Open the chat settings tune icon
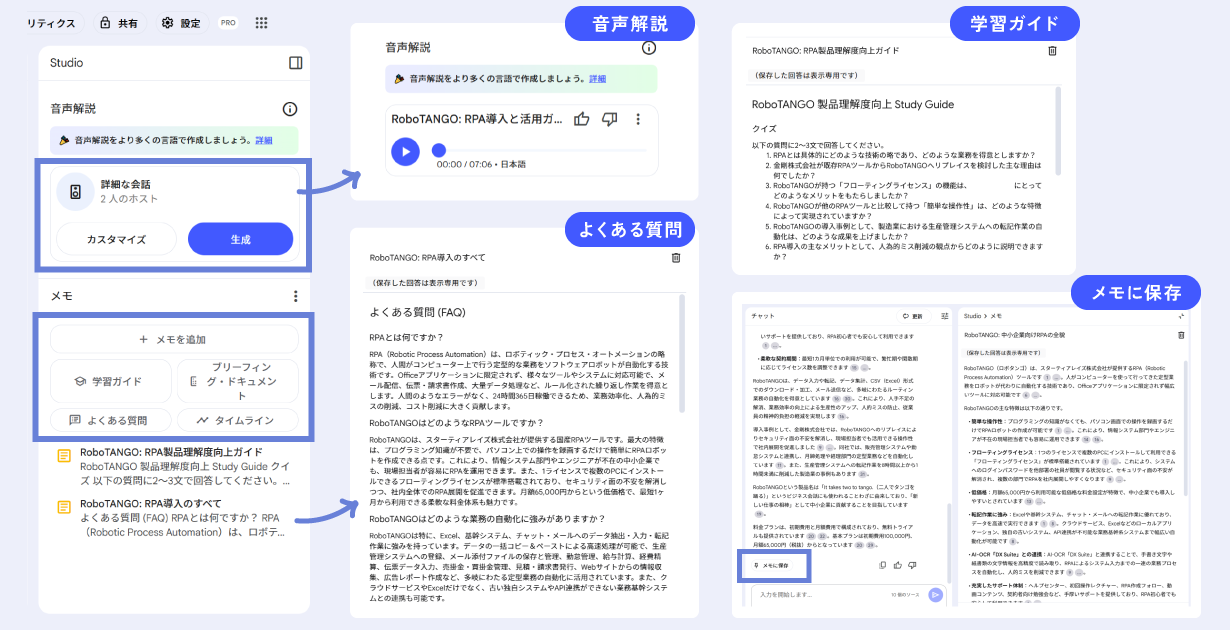 pos(944,316)
